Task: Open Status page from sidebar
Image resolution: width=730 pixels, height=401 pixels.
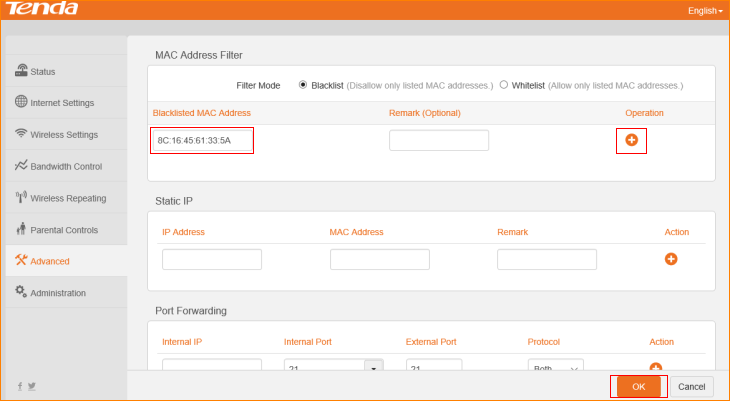Action: click(x=43, y=71)
